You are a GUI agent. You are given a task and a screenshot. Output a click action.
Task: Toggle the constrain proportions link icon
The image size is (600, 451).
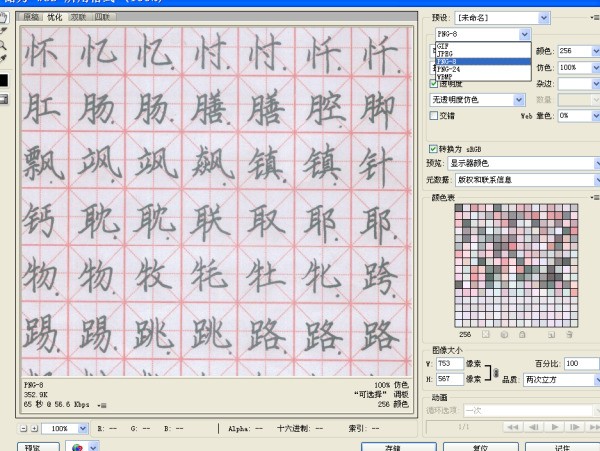(x=496, y=372)
